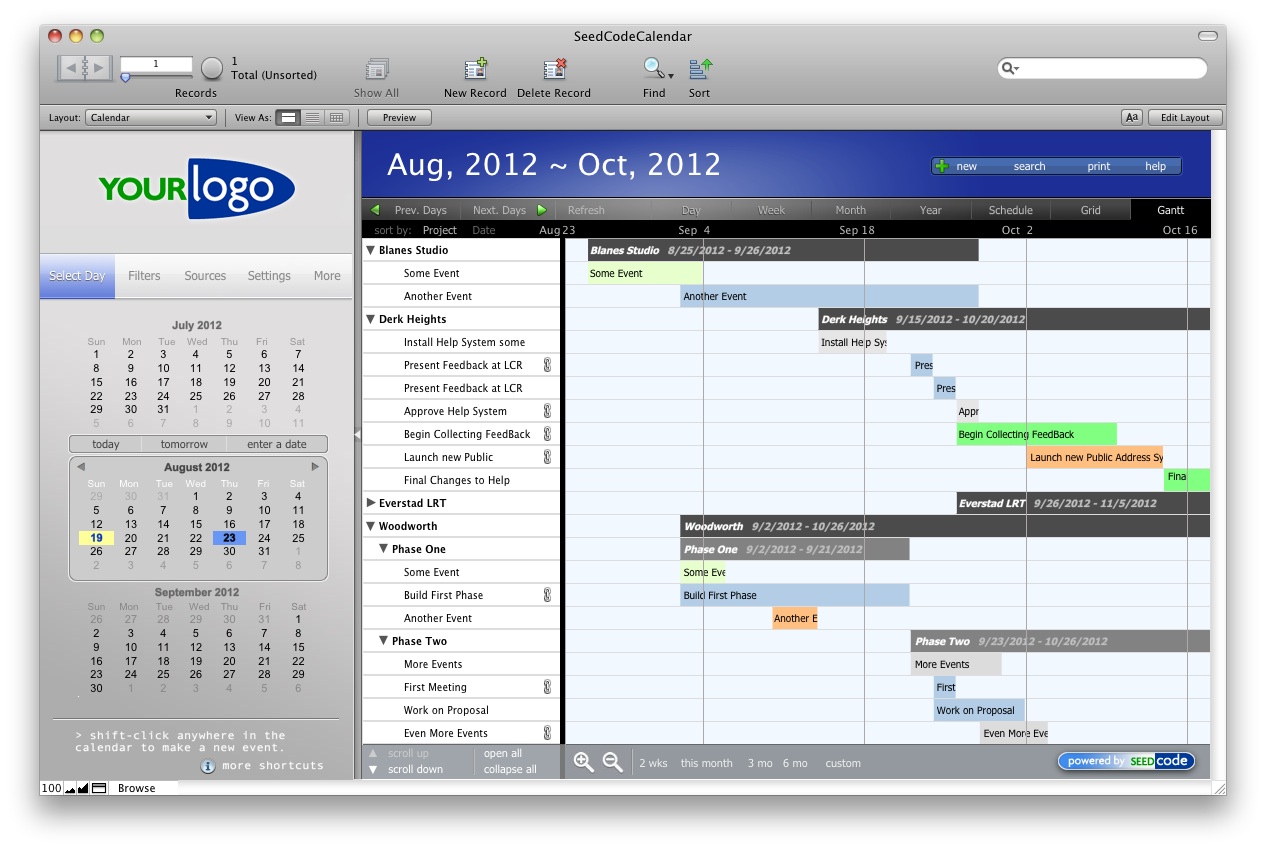The height and width of the screenshot is (850, 1266).
Task: Open the Sources sidebar tab
Action: [205, 276]
